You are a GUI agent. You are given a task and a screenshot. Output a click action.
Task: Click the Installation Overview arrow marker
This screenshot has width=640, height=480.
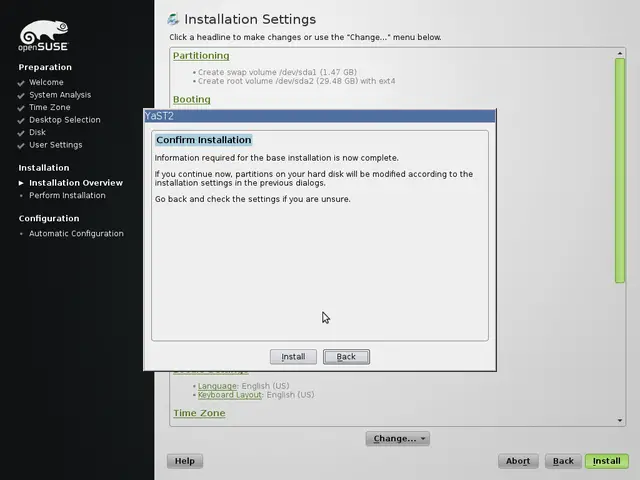click(x=21, y=183)
